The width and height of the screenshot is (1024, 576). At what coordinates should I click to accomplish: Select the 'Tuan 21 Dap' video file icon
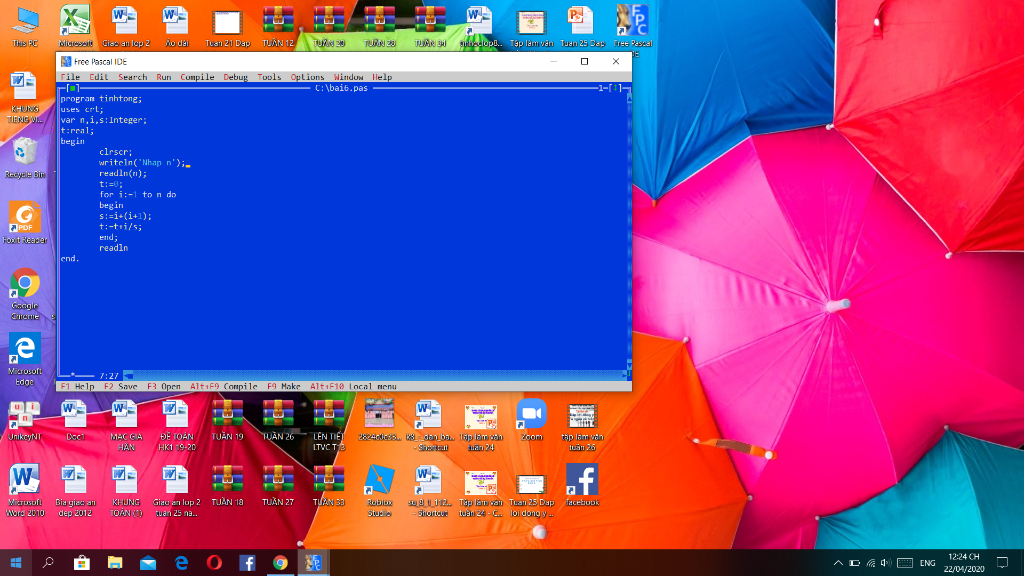coord(227,27)
